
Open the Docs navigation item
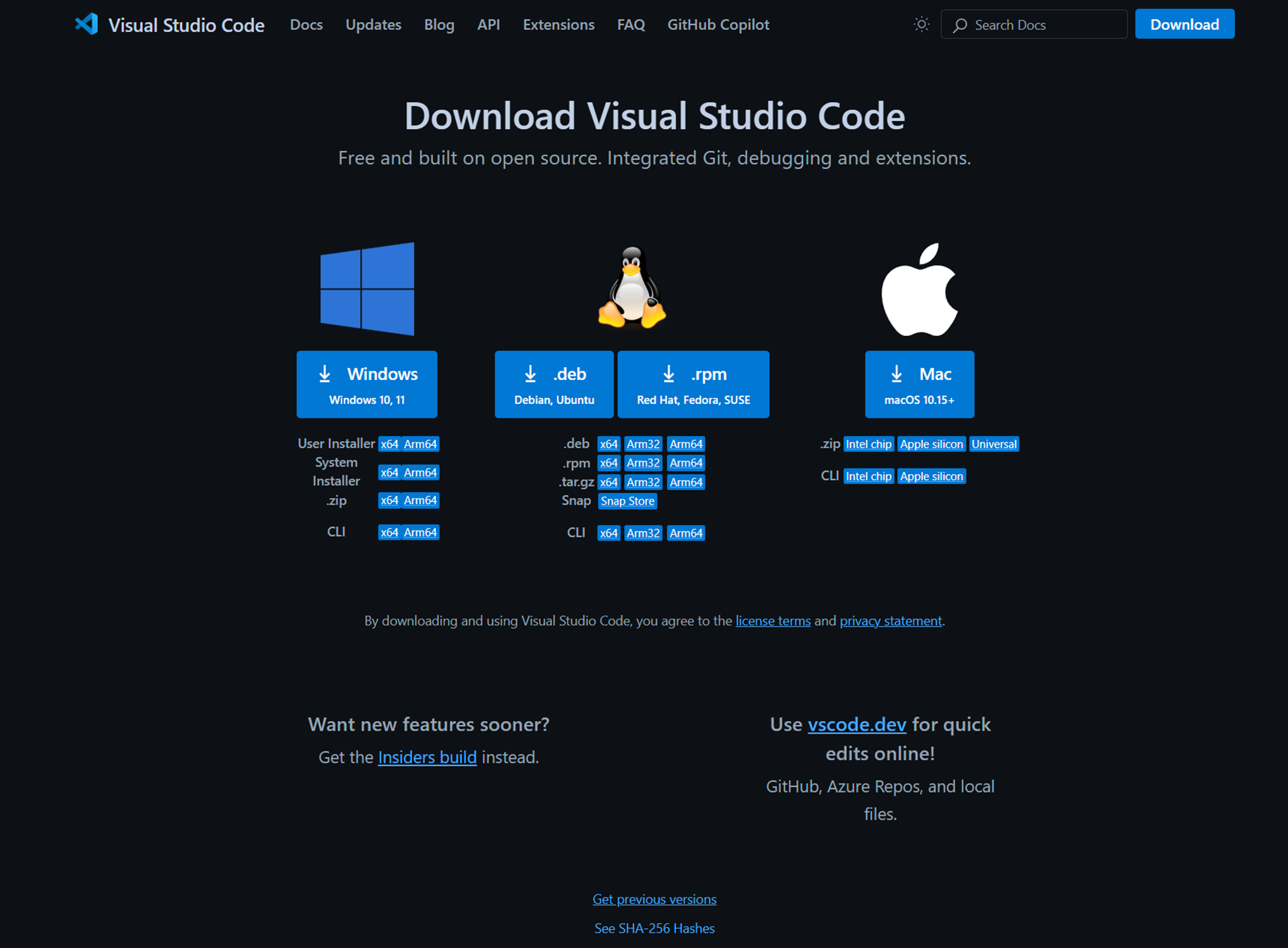pos(306,25)
